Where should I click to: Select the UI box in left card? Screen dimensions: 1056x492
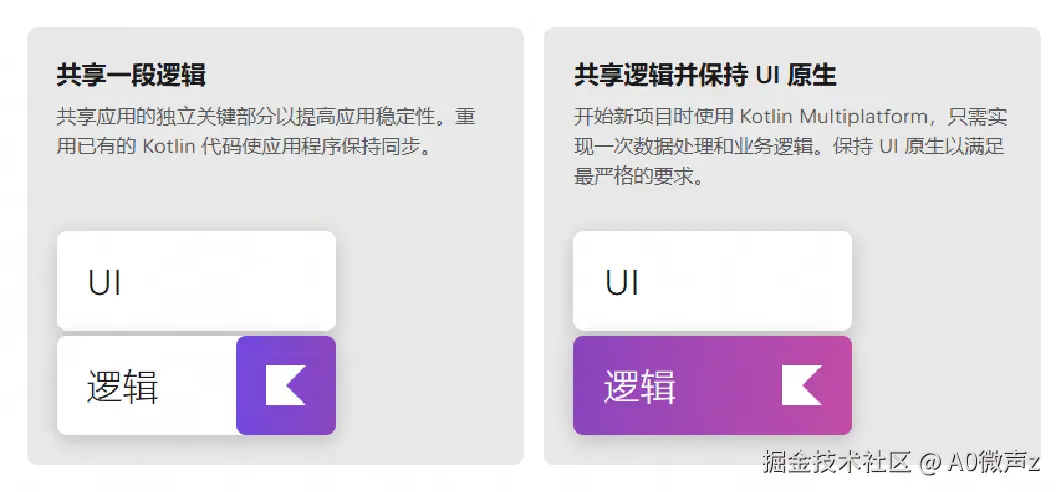[x=196, y=281]
